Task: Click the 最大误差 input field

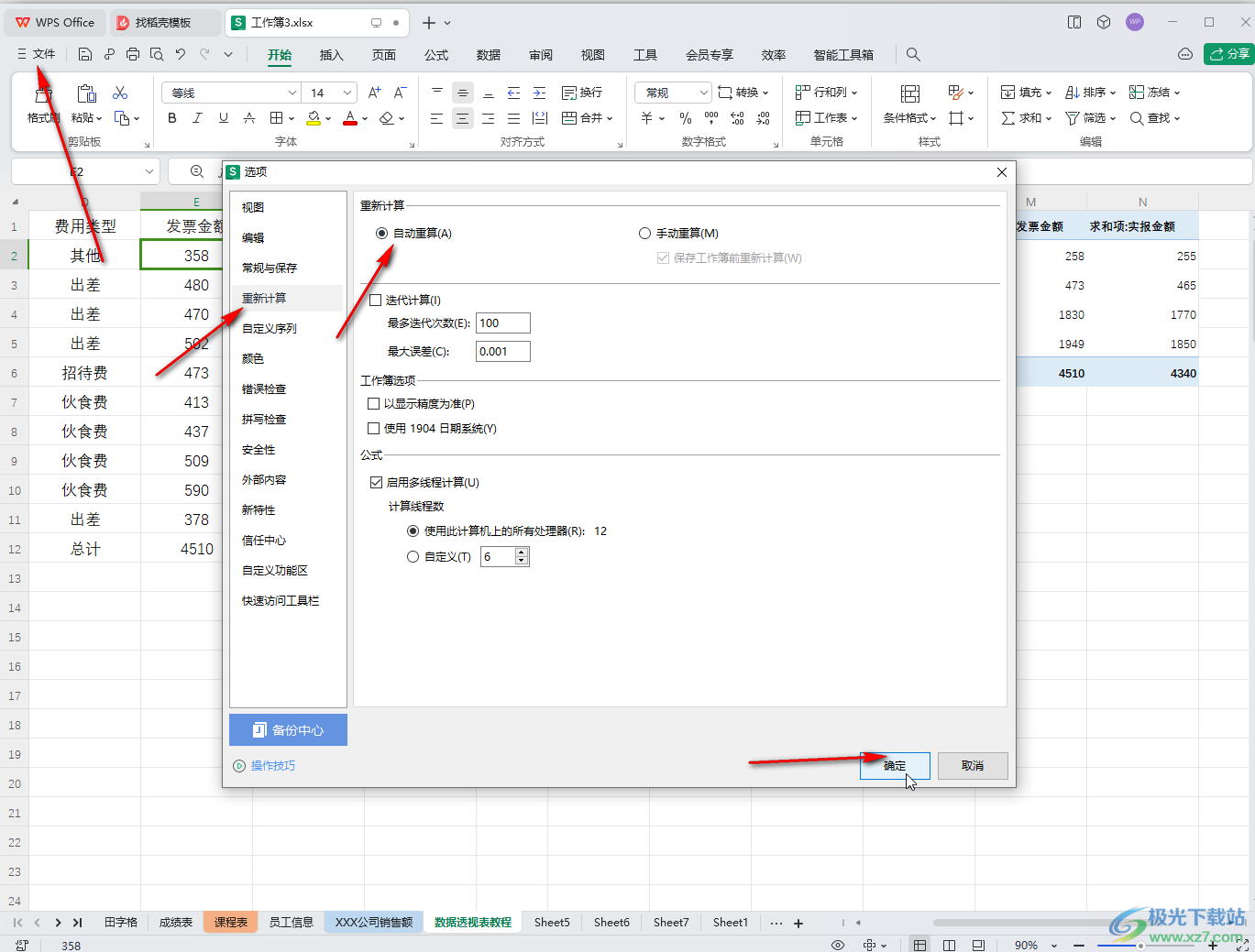Action: (x=502, y=351)
